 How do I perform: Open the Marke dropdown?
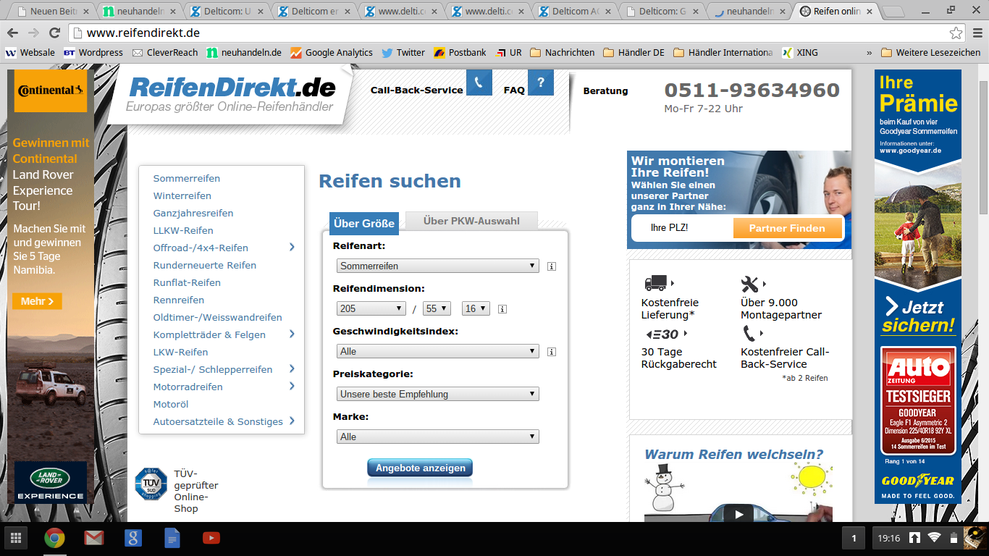[438, 437]
